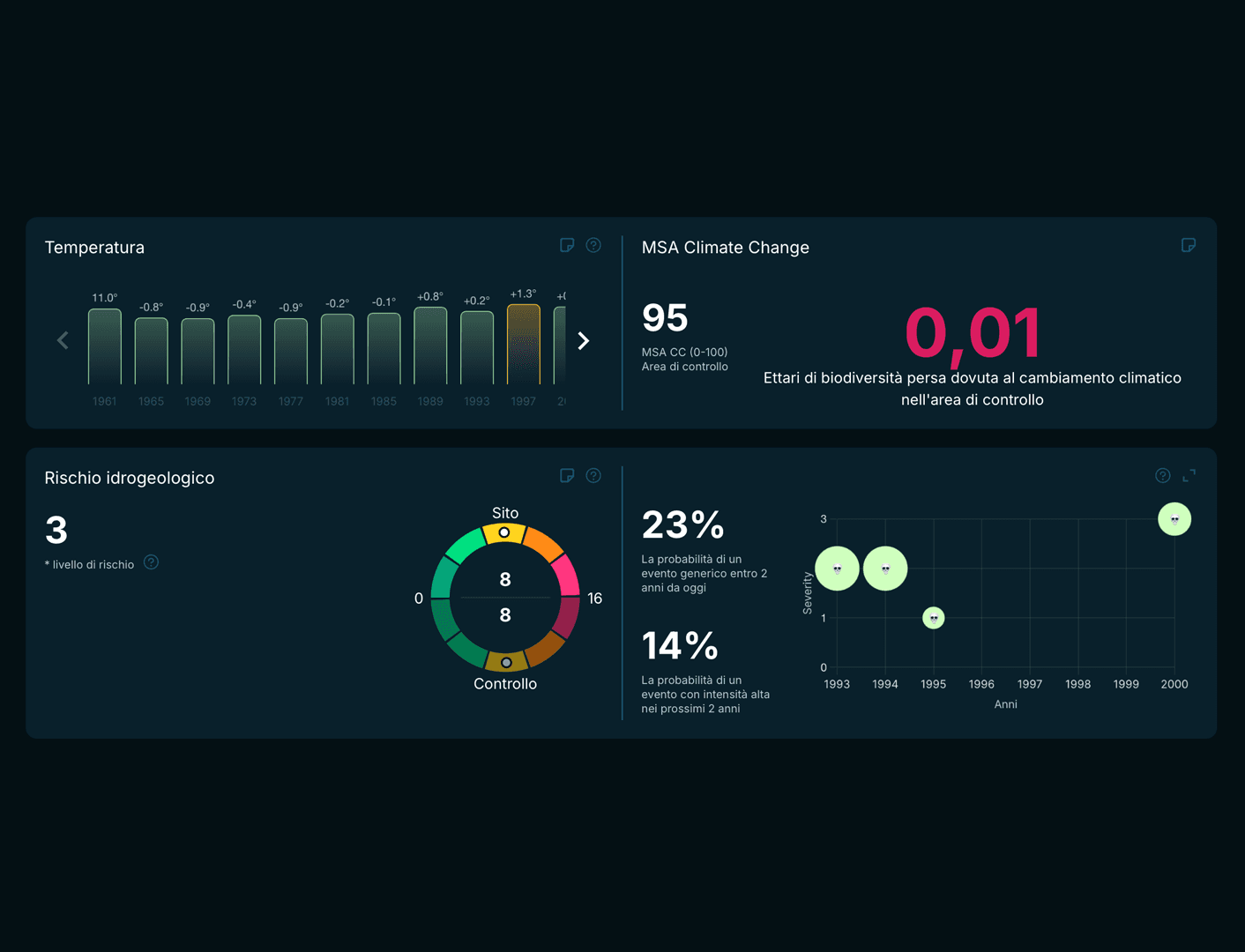This screenshot has height=952, width=1245.
Task: Select the 1994 event bubble on chart
Action: tap(885, 569)
